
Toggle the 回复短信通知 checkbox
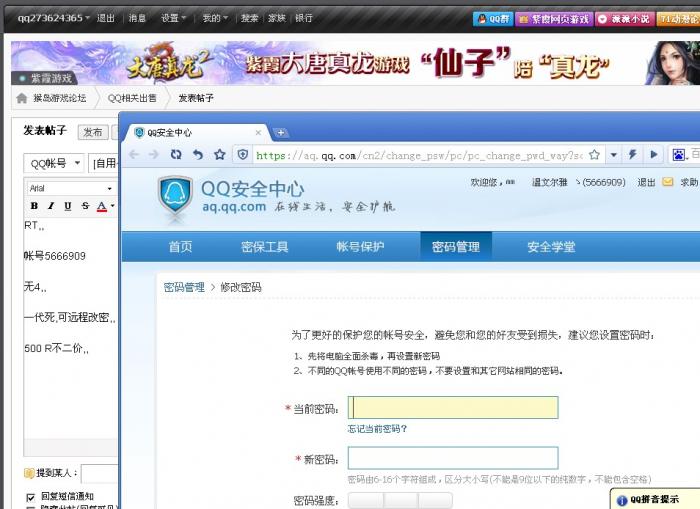[x=30, y=497]
